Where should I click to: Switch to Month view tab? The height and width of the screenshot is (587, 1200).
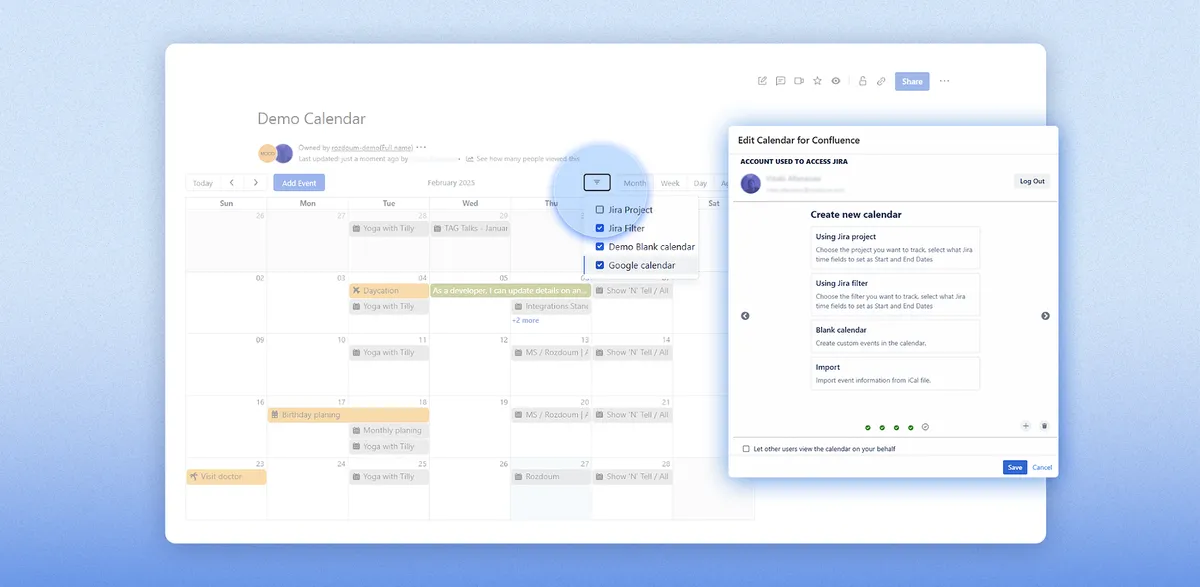634,183
